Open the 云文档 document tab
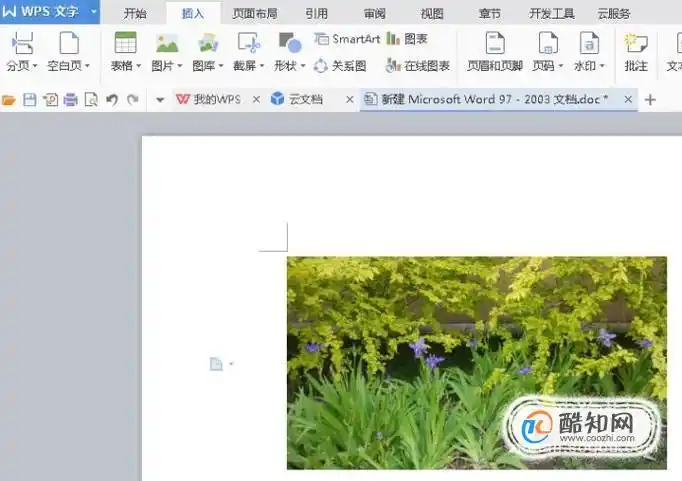 click(307, 100)
